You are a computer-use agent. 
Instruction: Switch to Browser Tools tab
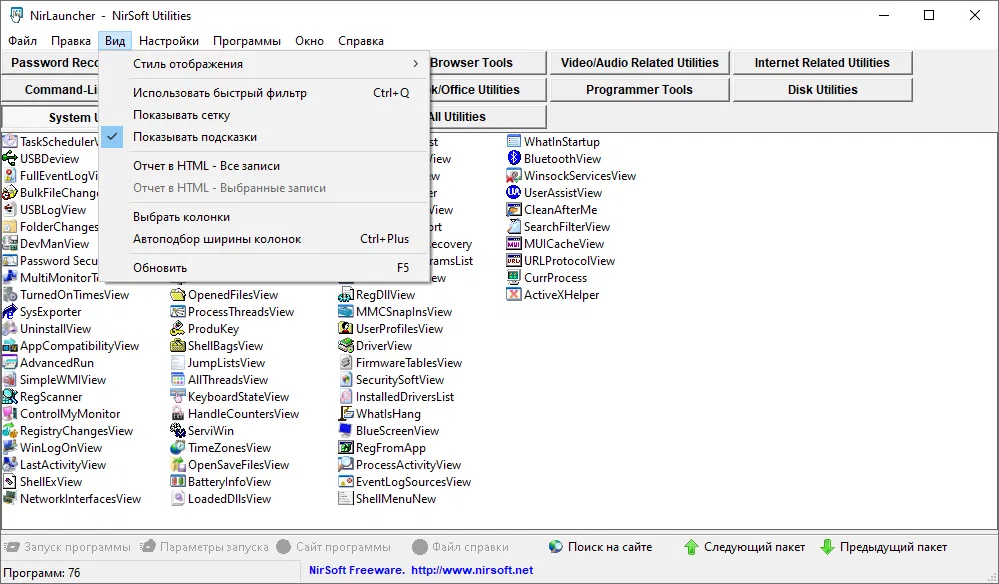[x=487, y=63]
